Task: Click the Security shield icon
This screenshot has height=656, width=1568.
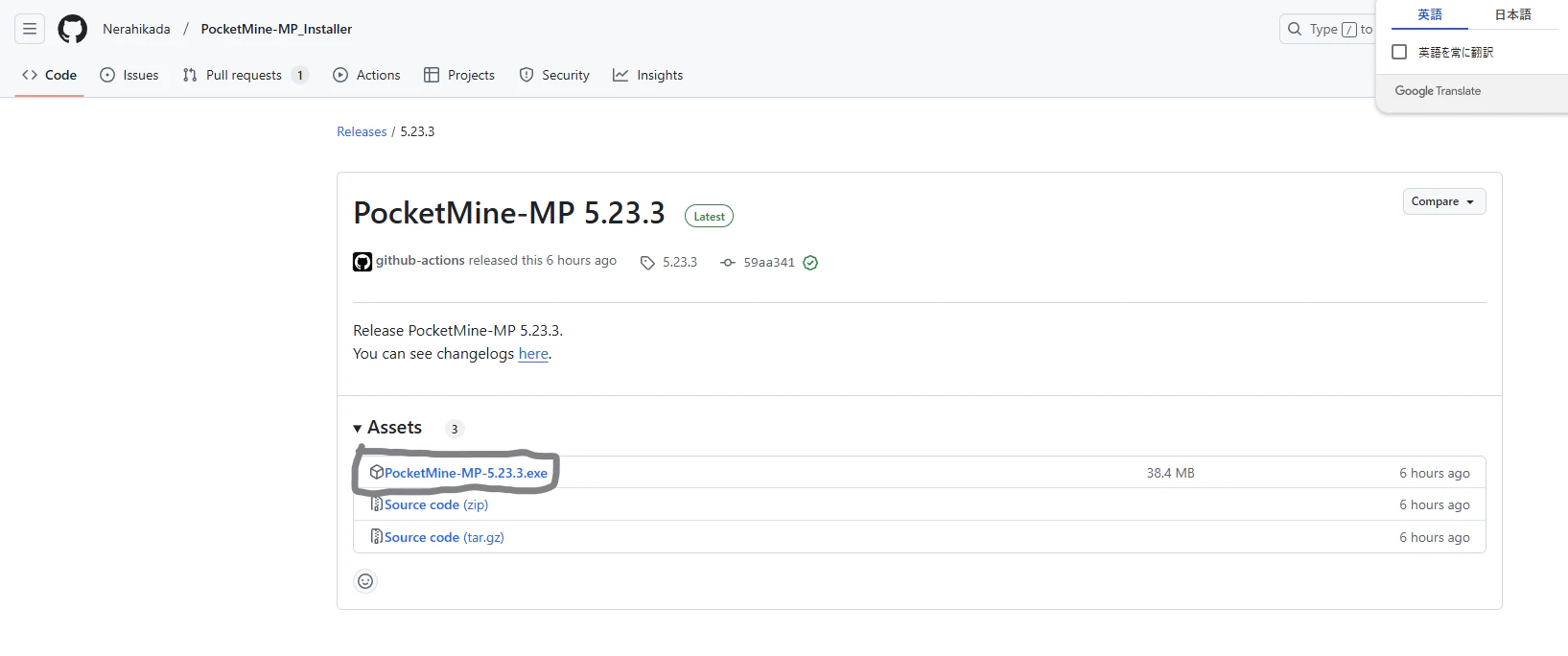Action: [527, 75]
